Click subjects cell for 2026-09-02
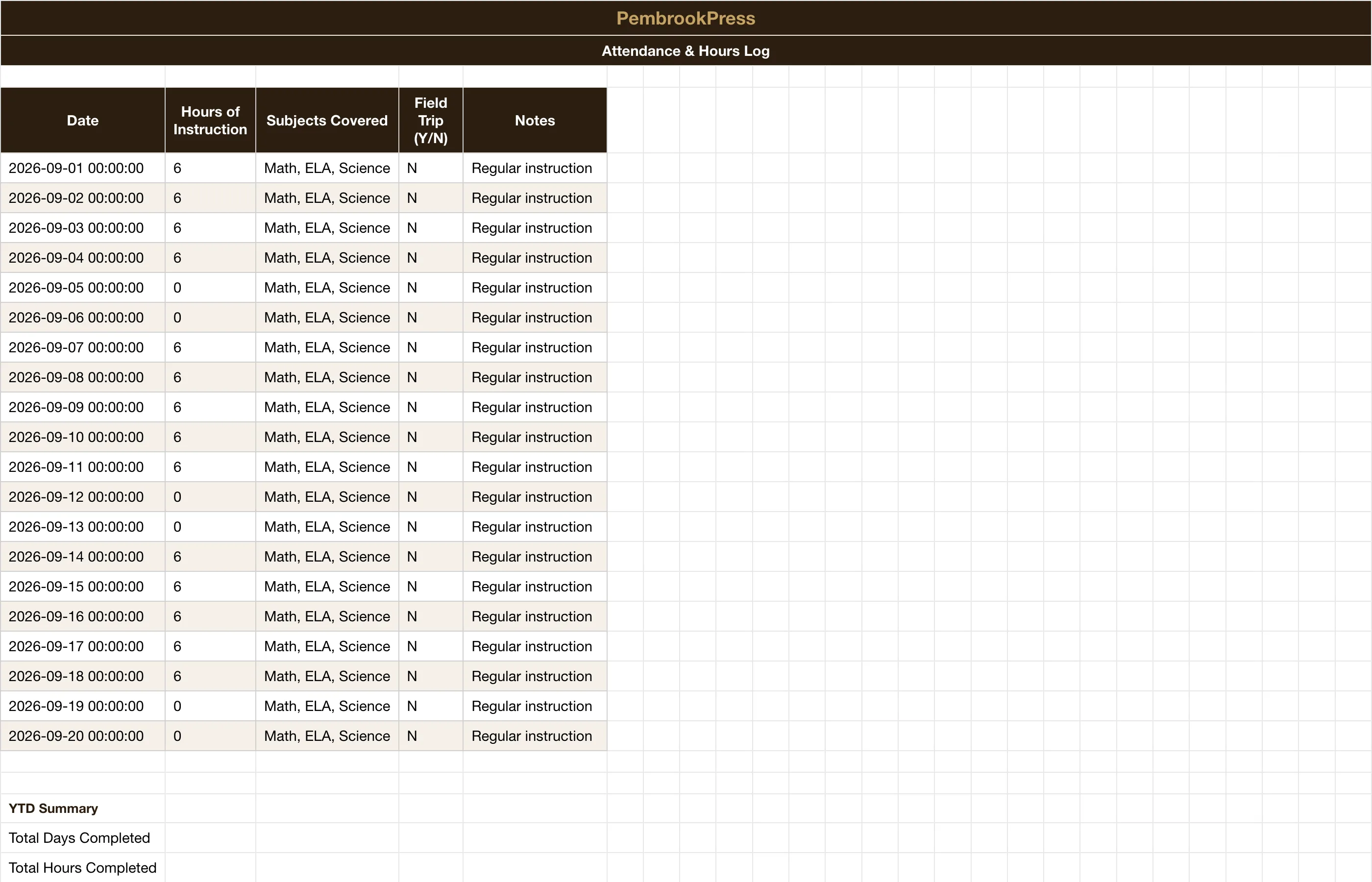This screenshot has width=1372, height=882. (327, 198)
